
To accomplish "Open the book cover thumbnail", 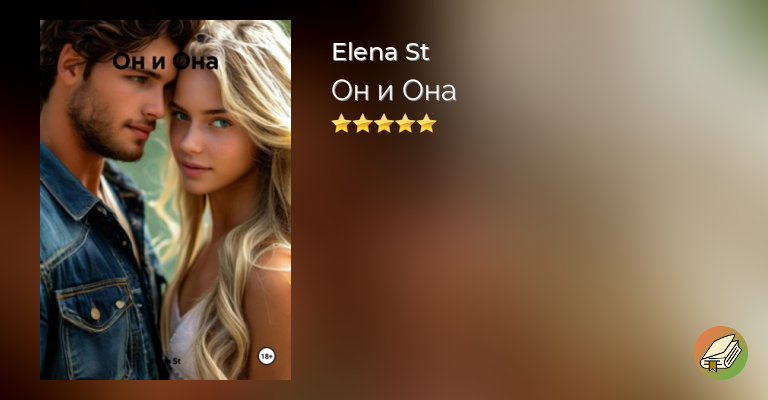I will tap(166, 200).
